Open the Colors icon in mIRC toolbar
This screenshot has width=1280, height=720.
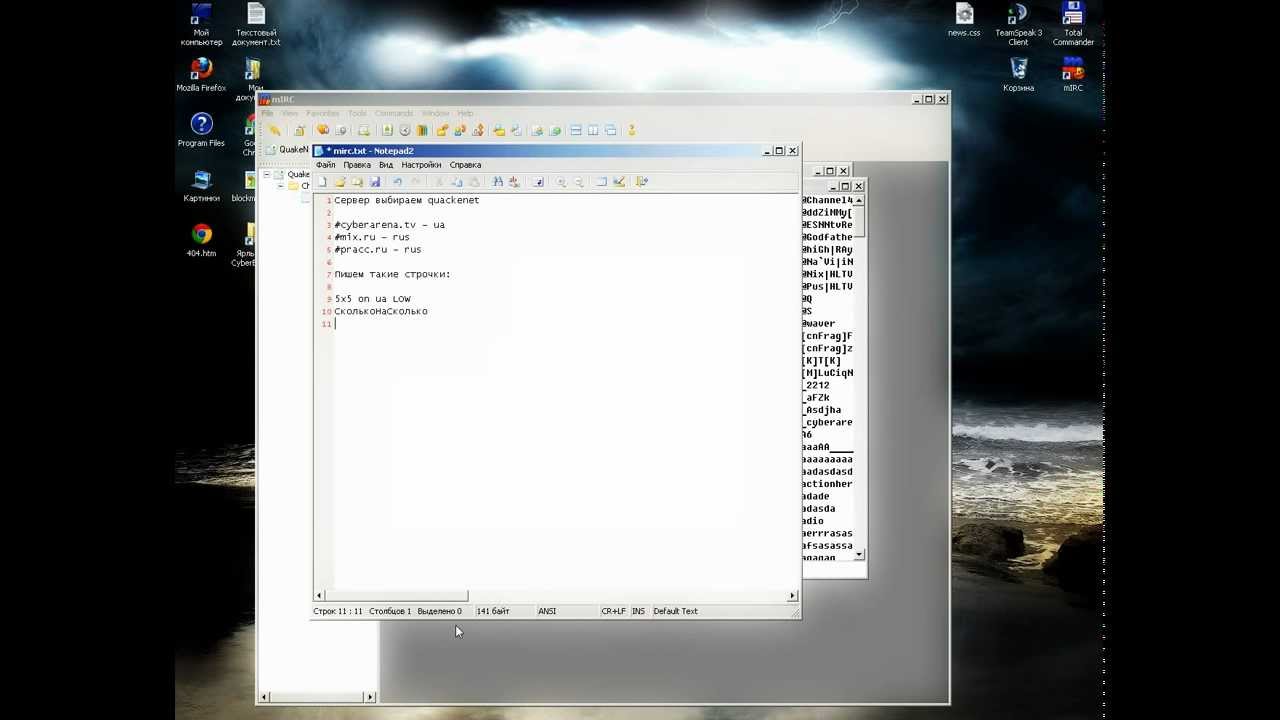(x=422, y=130)
